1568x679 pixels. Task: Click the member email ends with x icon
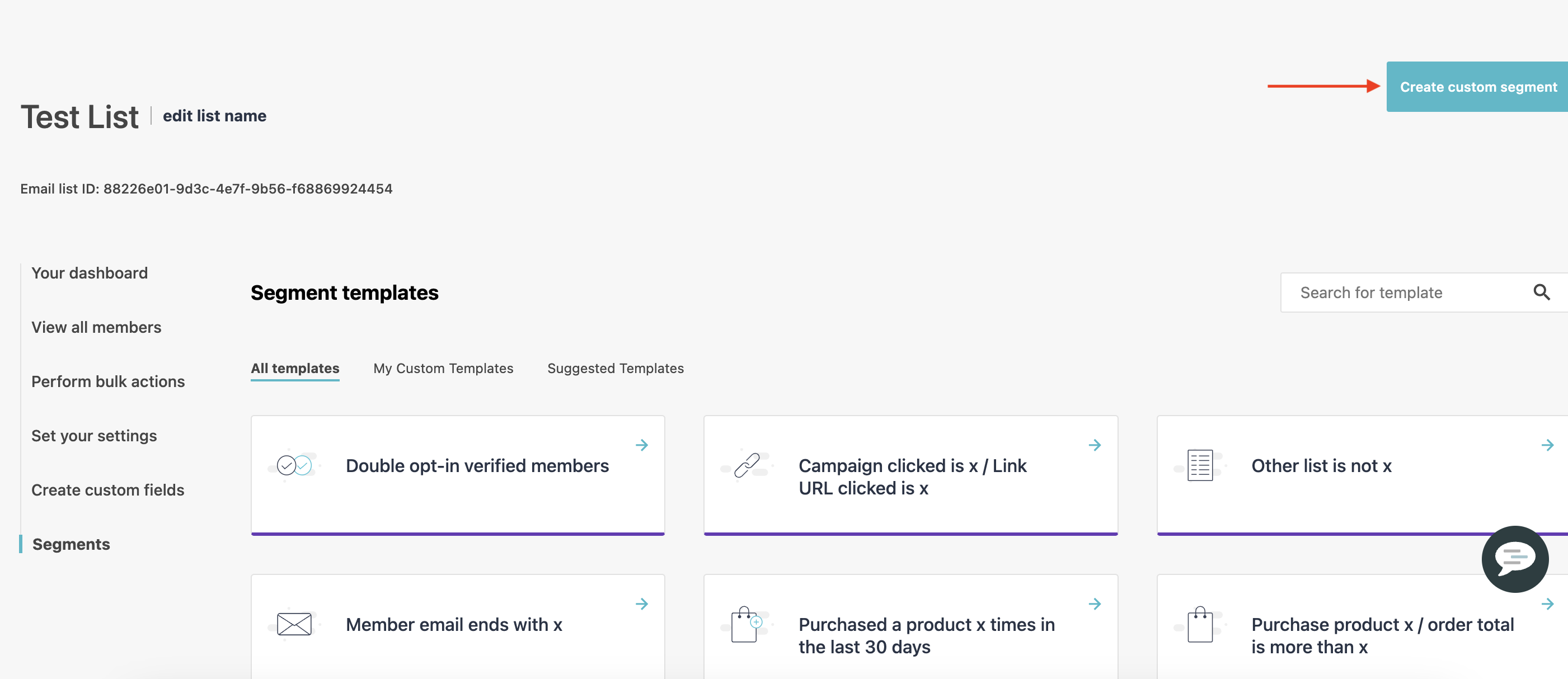[x=294, y=624]
